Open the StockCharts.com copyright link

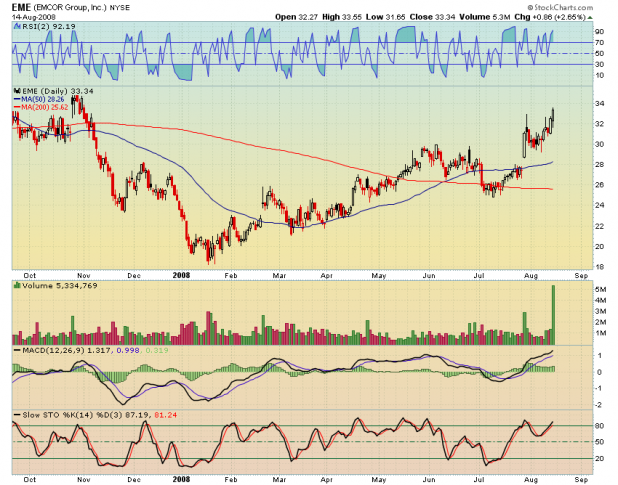coord(560,7)
